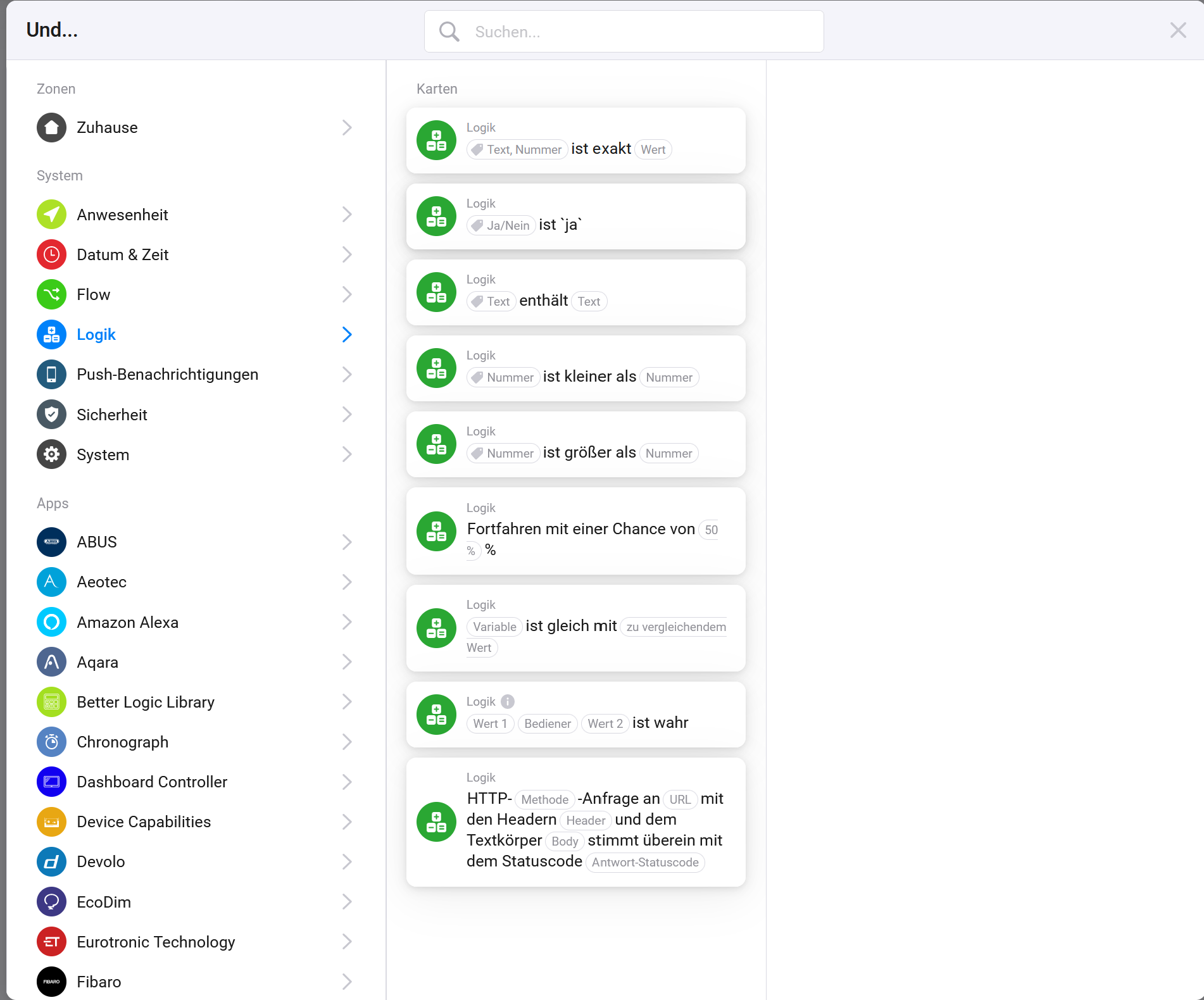This screenshot has height=1000, width=1204.
Task: Expand the ABUS chevron
Action: coord(347,542)
